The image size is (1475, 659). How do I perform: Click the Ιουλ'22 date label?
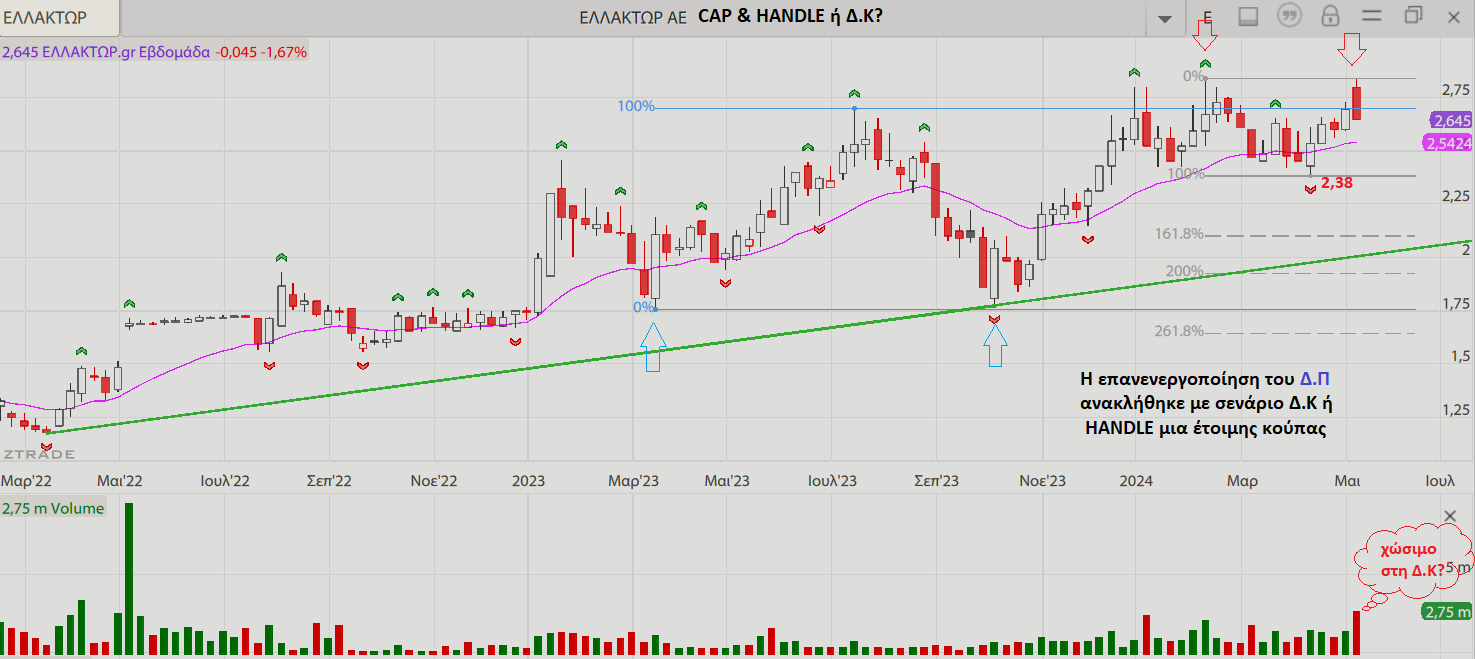[225, 481]
